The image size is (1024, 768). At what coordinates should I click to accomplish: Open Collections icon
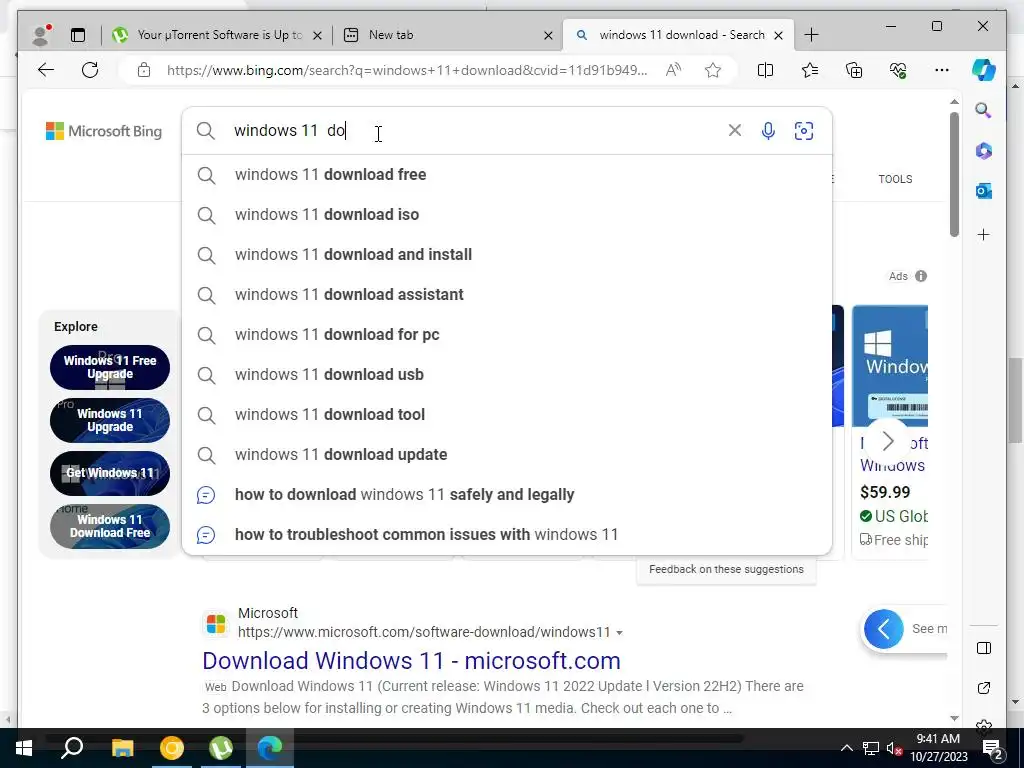854,70
